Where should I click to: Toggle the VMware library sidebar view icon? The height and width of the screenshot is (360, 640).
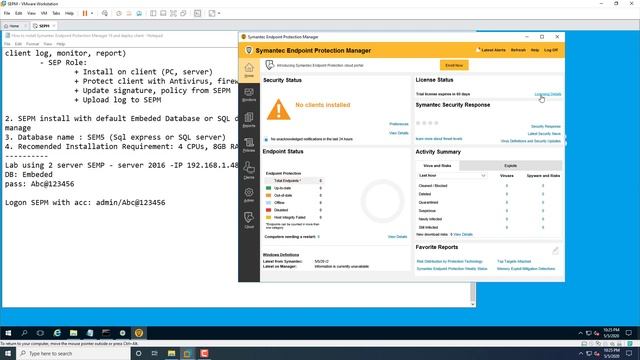pyautogui.click(x=153, y=13)
